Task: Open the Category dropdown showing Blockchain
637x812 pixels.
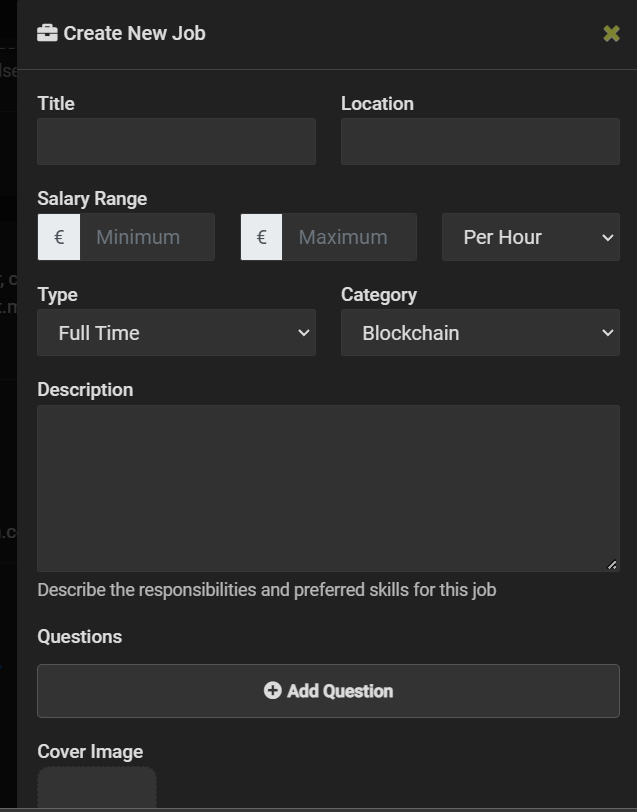Action: 480,333
